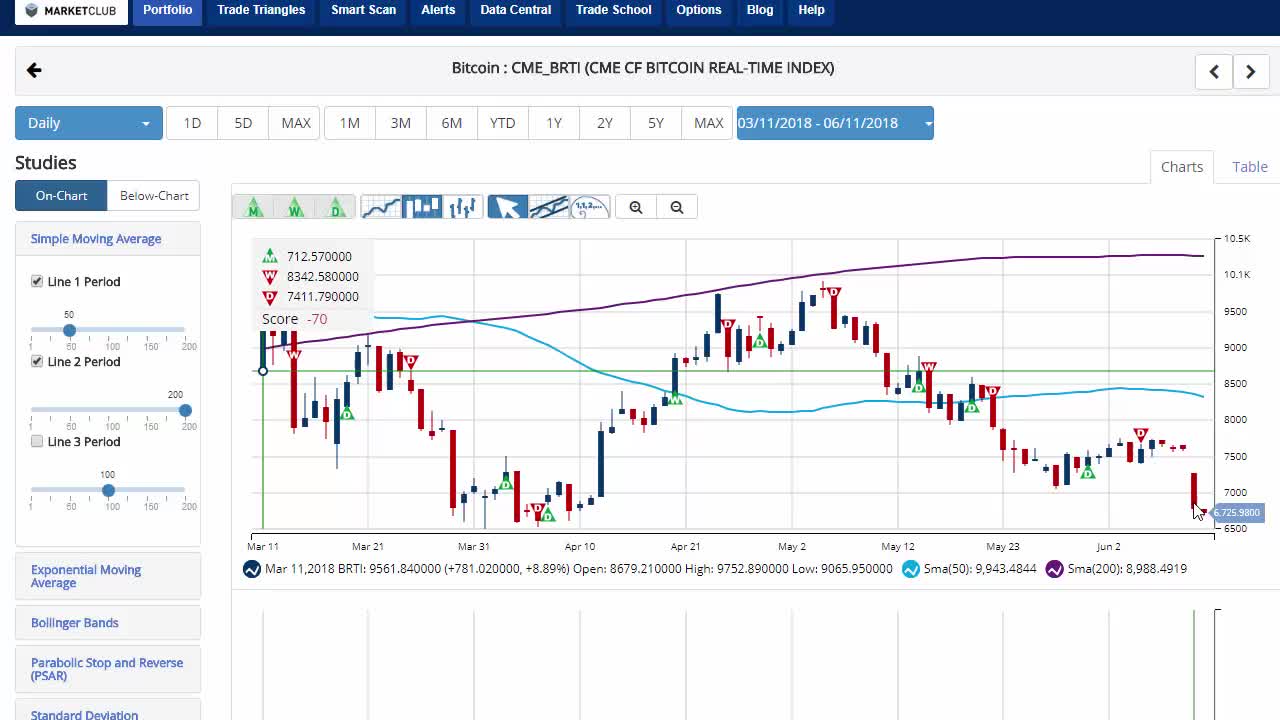This screenshot has width=1280, height=720.
Task: Click the Score -70 readout
Action: click(295, 319)
